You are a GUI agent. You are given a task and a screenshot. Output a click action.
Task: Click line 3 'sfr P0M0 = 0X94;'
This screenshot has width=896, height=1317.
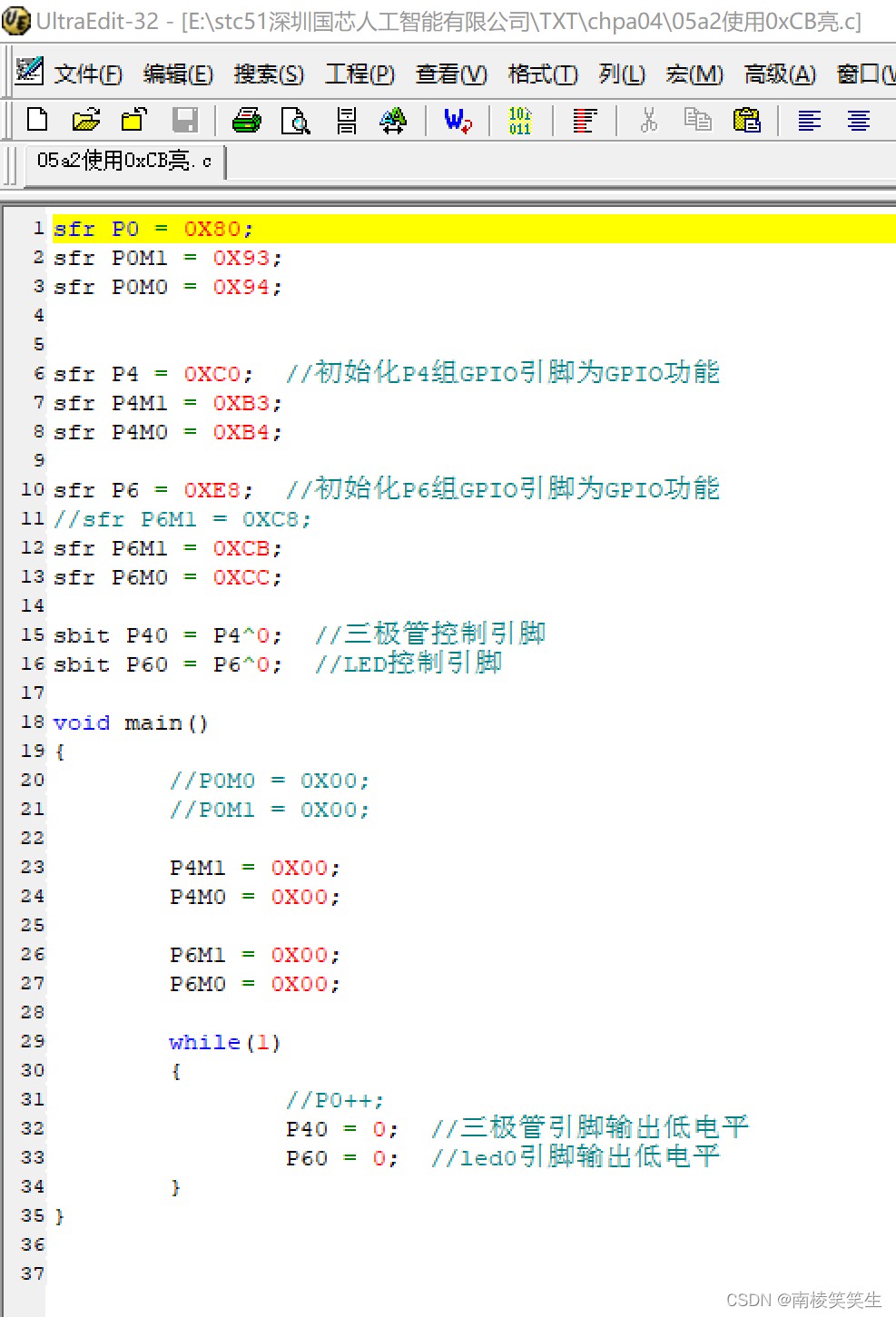tap(168, 287)
